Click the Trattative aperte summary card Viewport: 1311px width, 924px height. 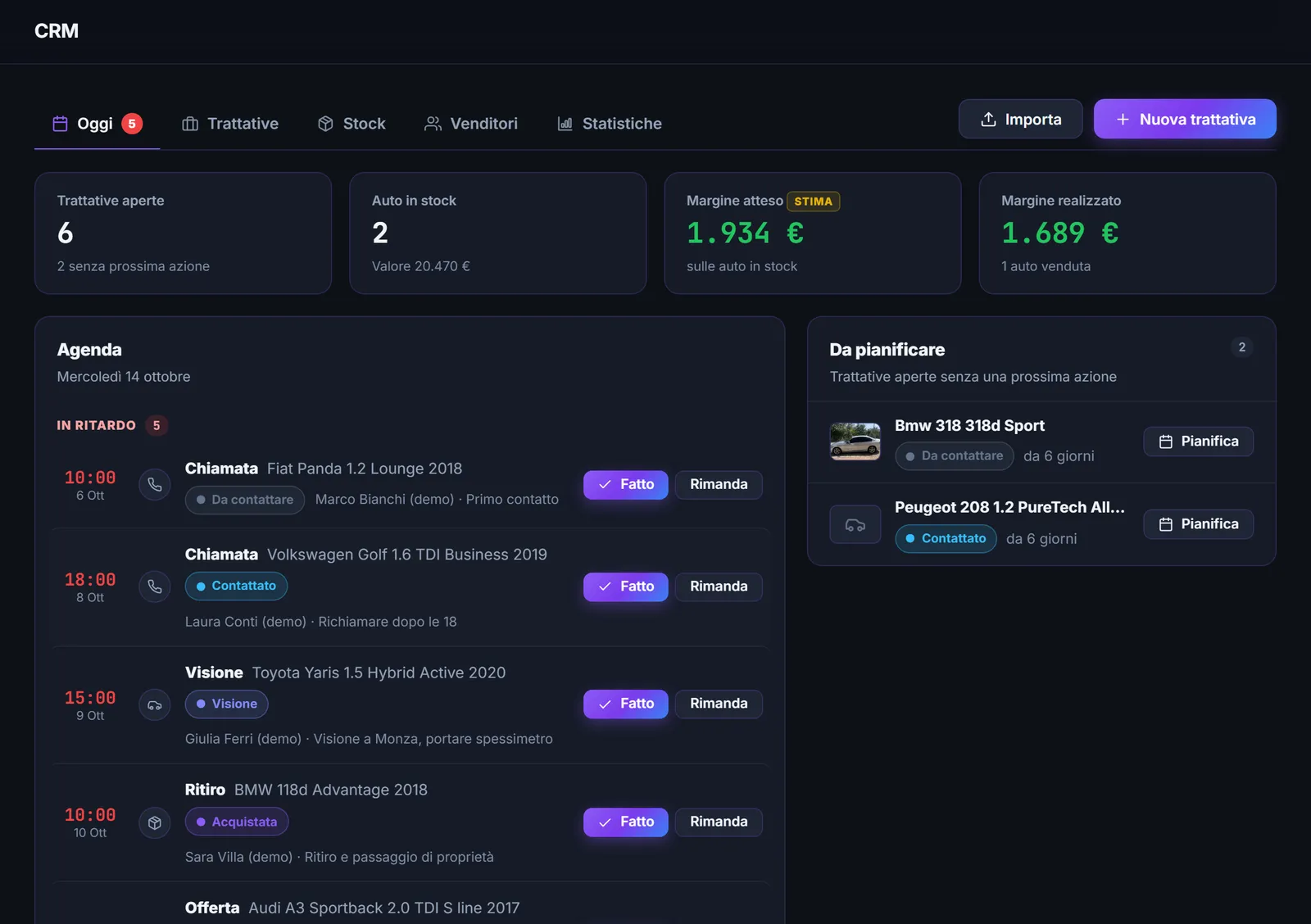183,233
